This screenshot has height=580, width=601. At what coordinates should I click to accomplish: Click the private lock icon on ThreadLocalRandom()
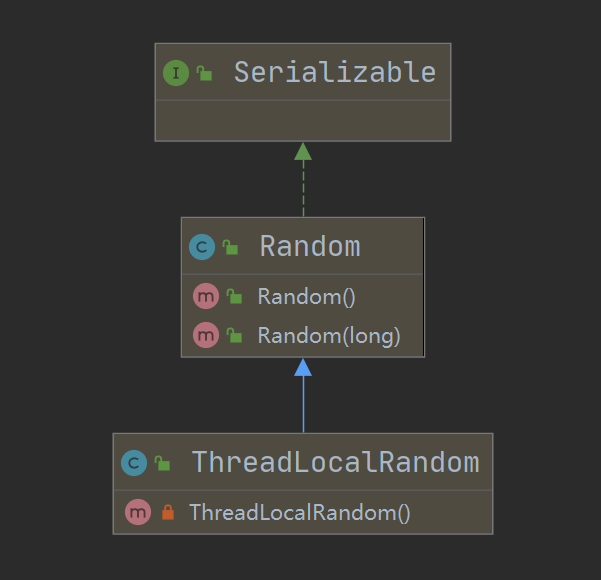tap(168, 512)
